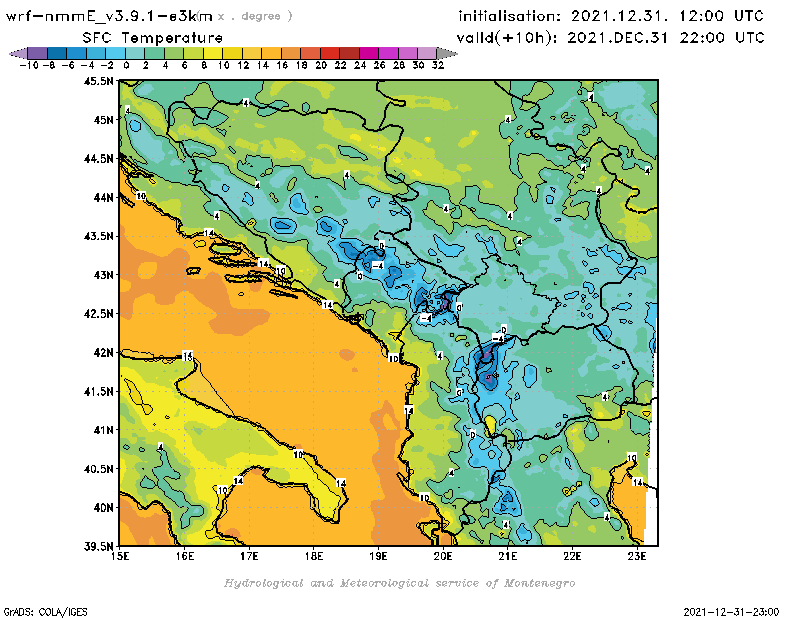
Task: Click the '45N' latitude label
Action: (103, 119)
